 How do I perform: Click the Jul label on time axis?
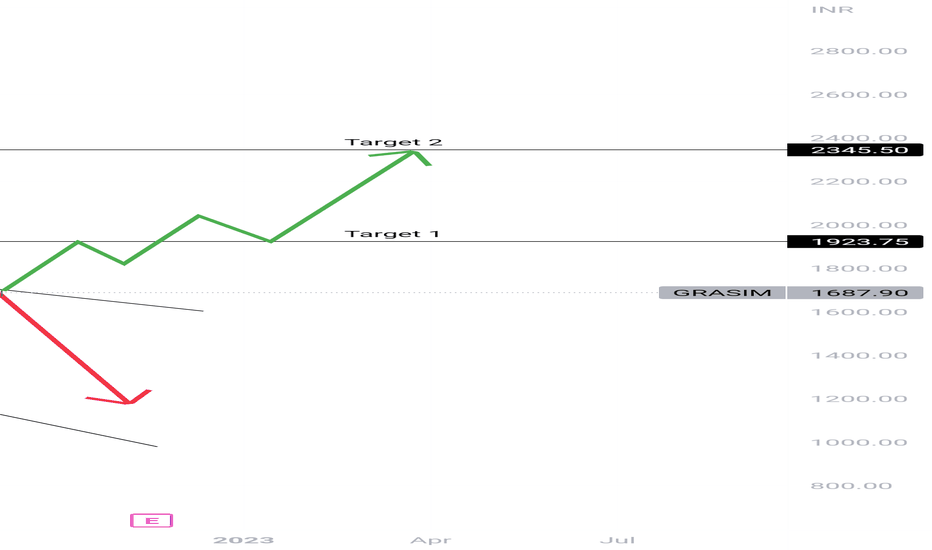pos(618,540)
